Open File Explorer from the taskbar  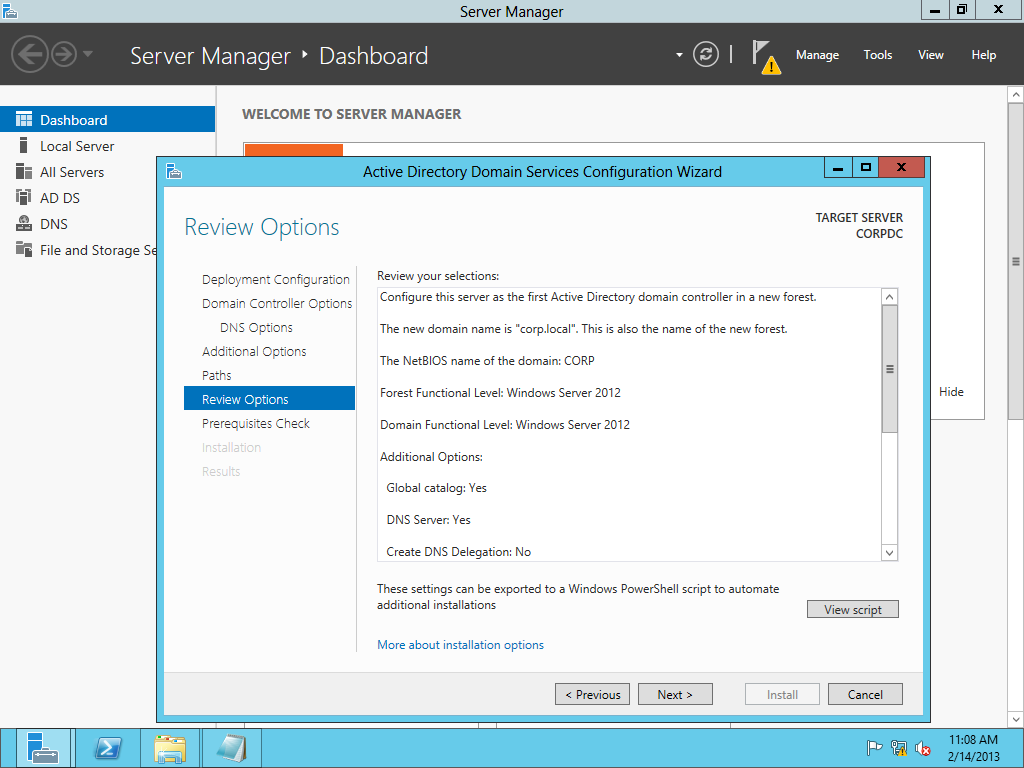coord(170,748)
